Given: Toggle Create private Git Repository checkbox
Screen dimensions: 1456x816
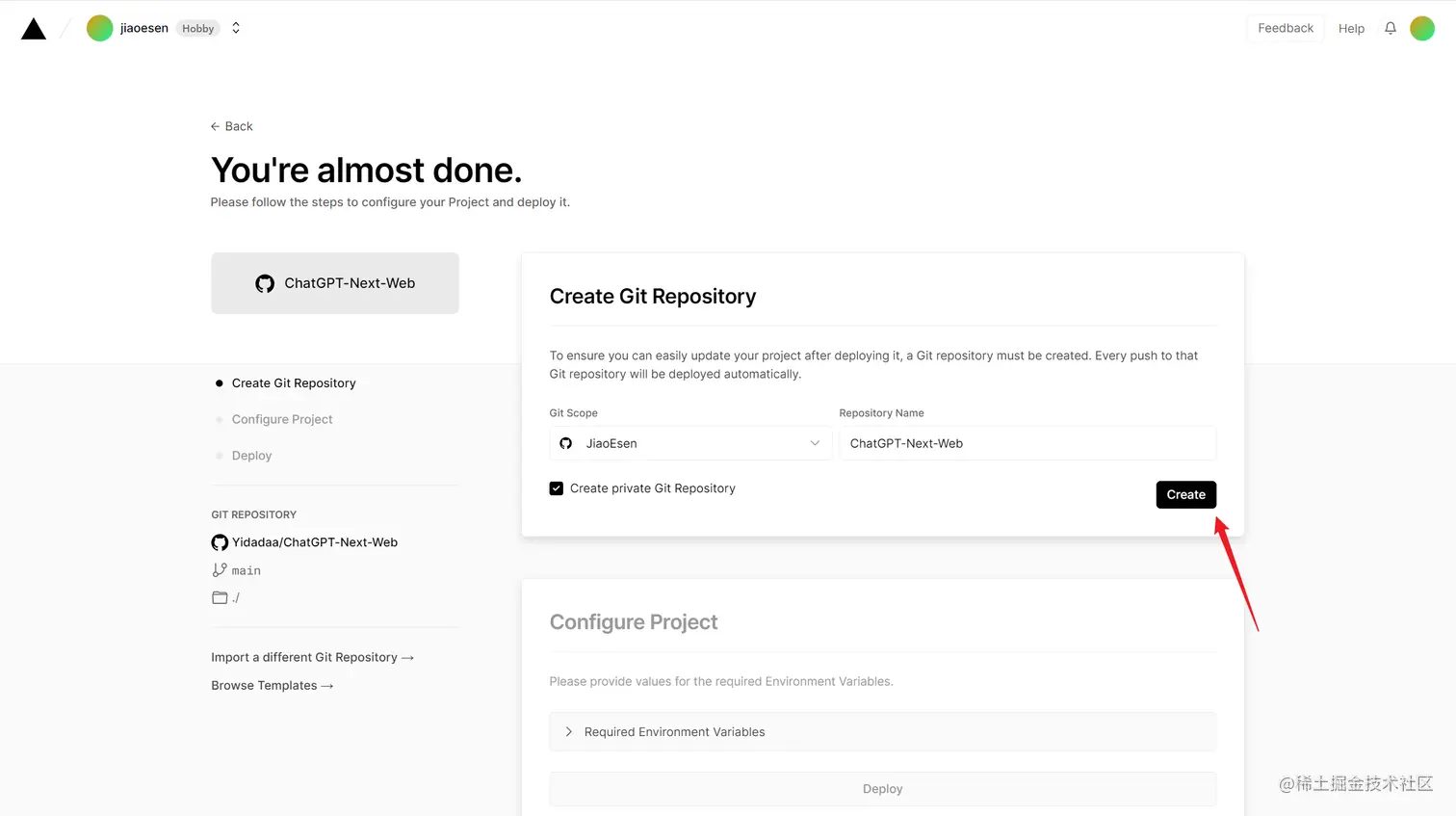Looking at the screenshot, I should (x=557, y=488).
